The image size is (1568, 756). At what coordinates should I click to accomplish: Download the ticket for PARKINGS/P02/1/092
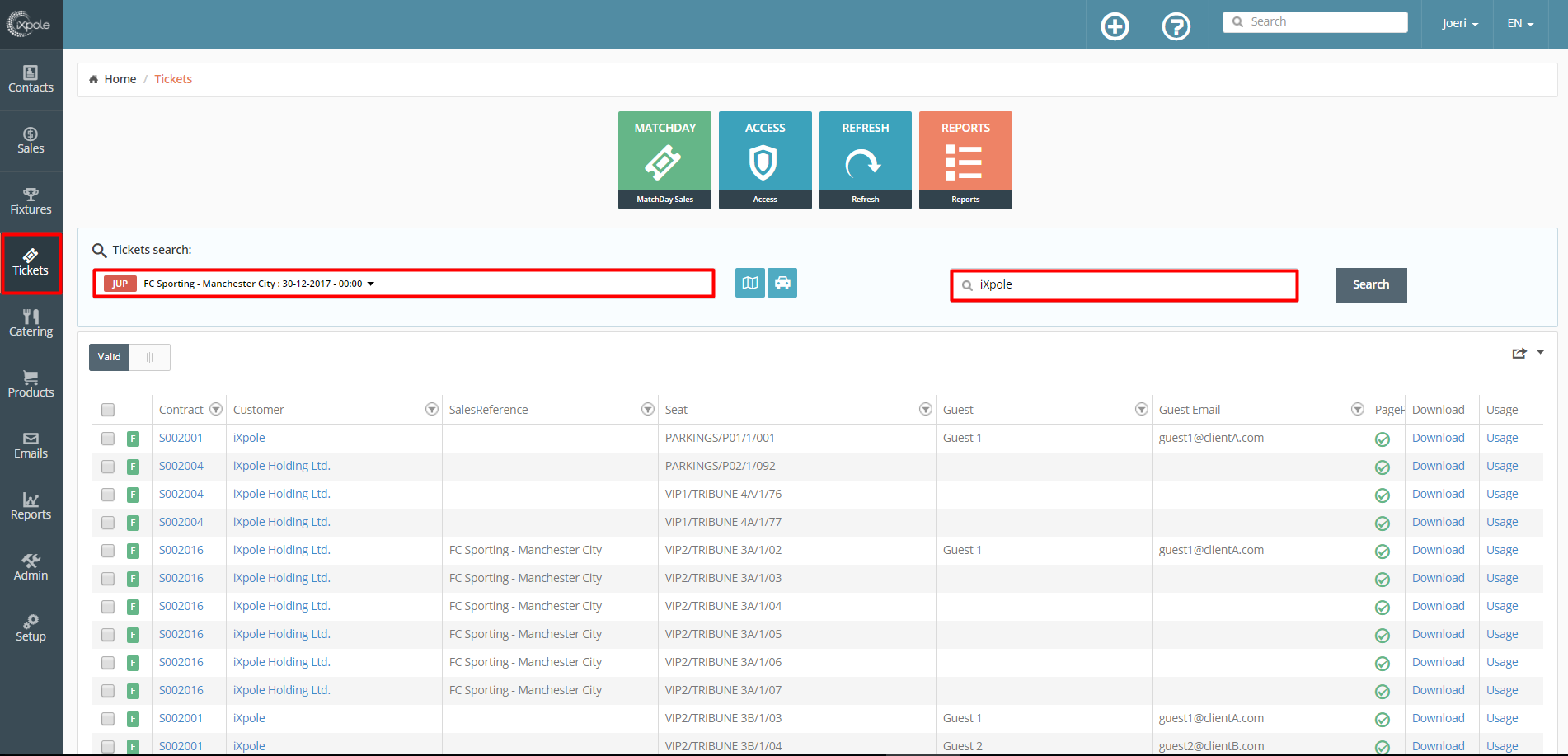pos(1438,466)
